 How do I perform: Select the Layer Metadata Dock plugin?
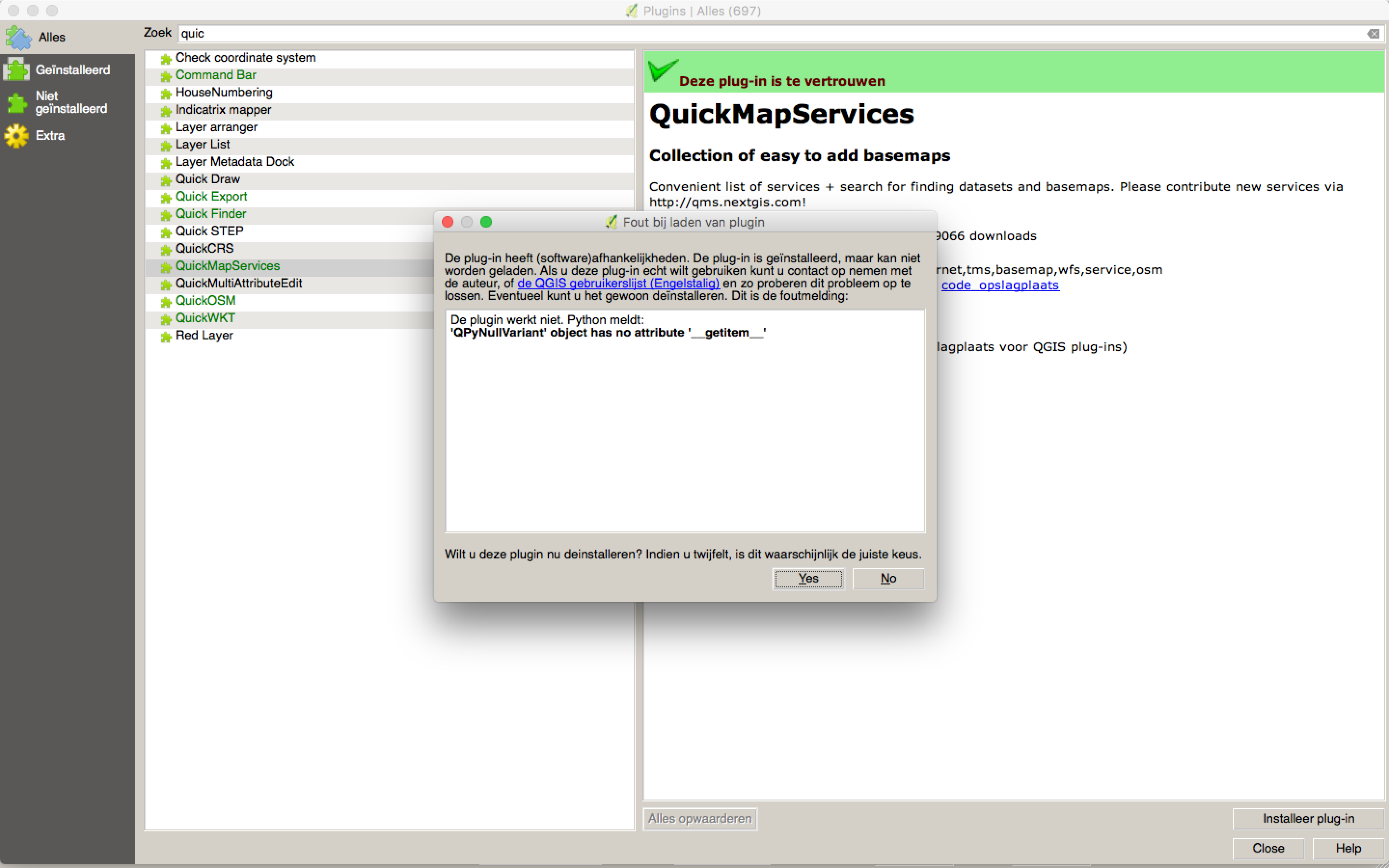[234, 162]
